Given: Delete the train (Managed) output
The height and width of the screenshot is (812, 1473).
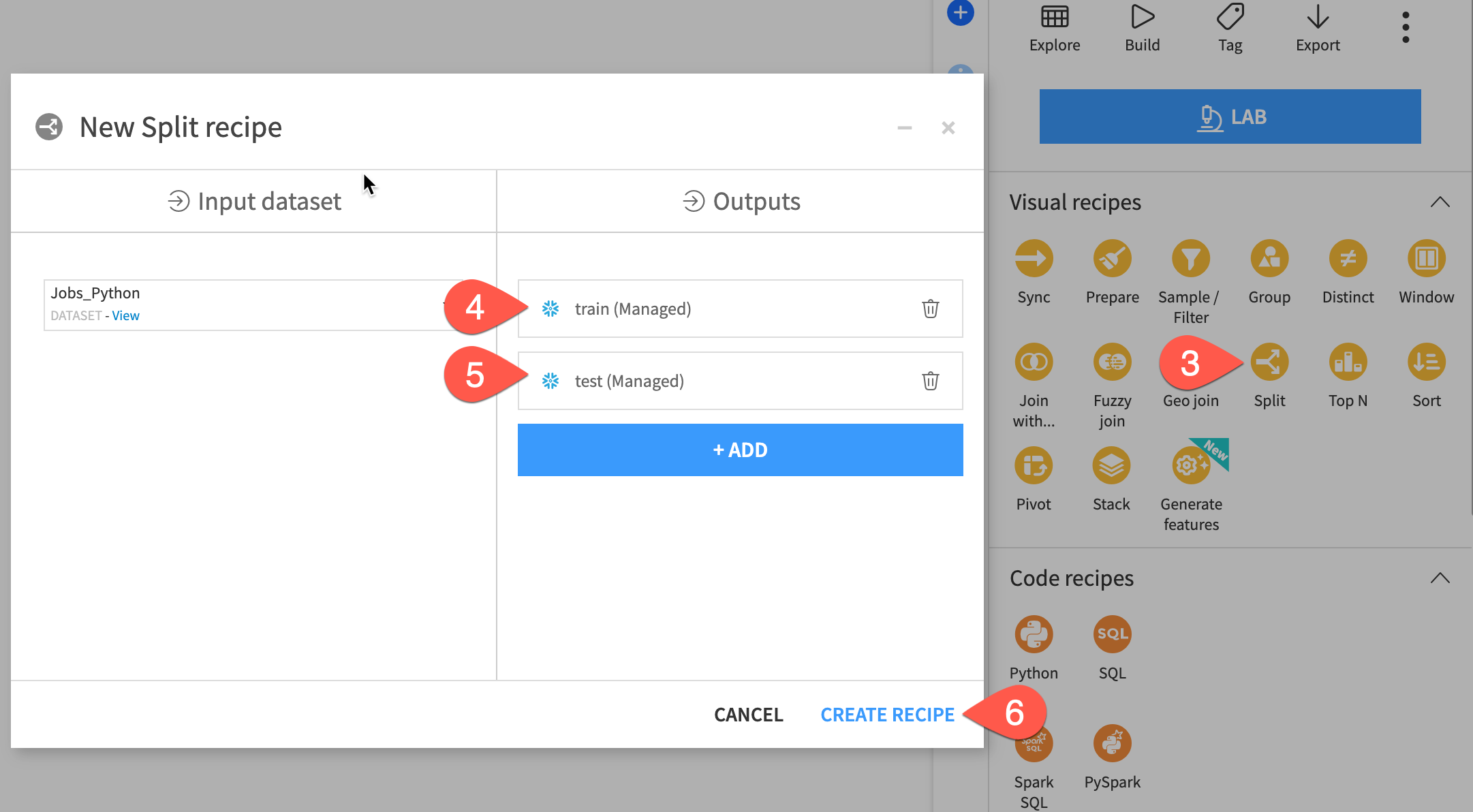Looking at the screenshot, I should [x=930, y=309].
